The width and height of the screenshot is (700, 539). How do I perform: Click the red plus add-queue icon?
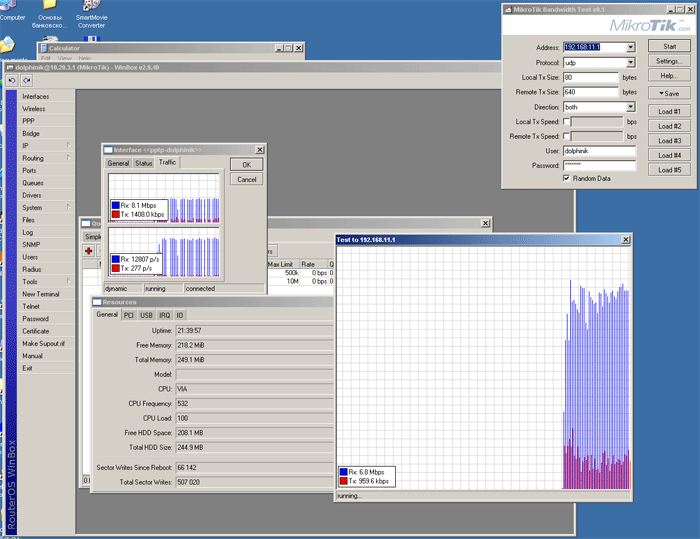[88, 251]
